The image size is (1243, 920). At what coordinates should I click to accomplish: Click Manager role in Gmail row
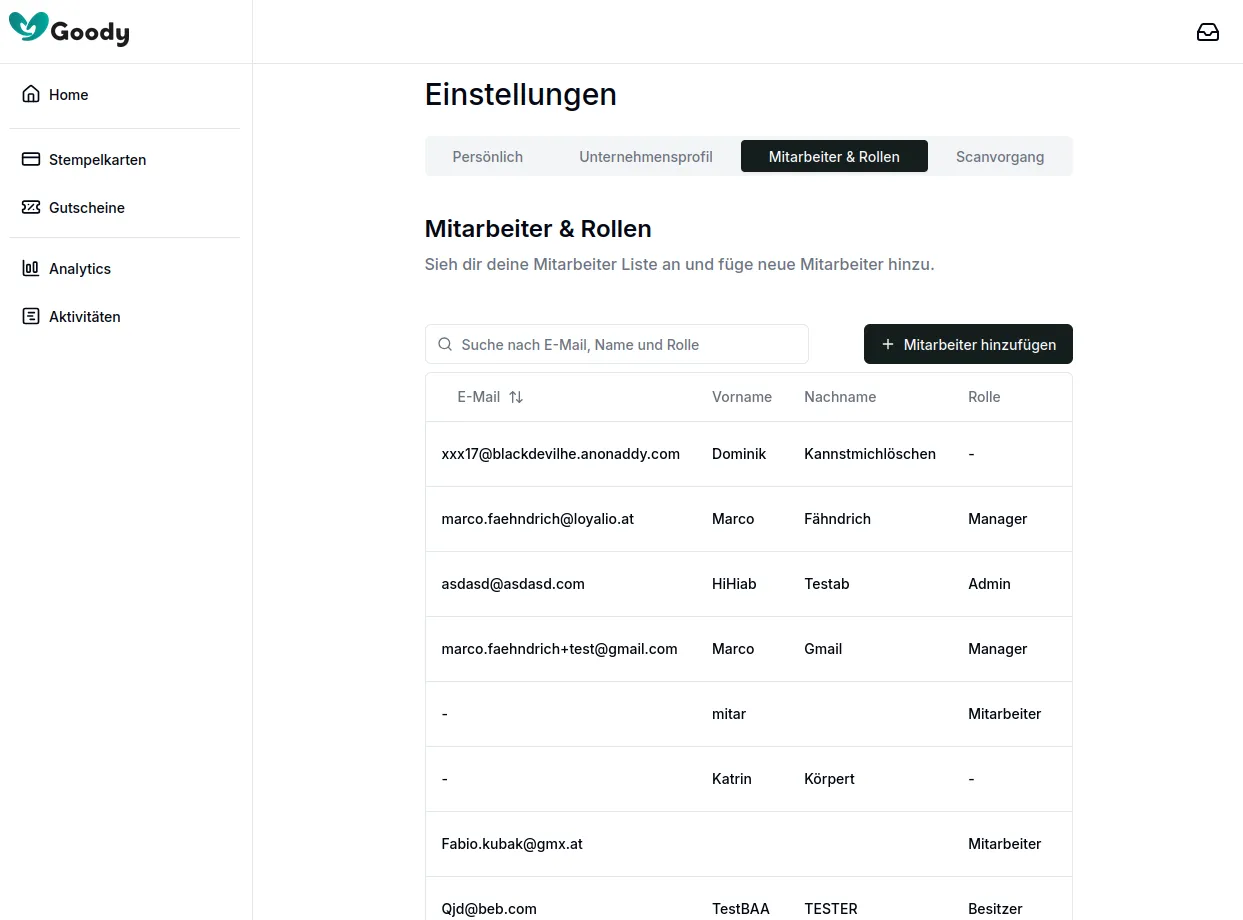998,649
